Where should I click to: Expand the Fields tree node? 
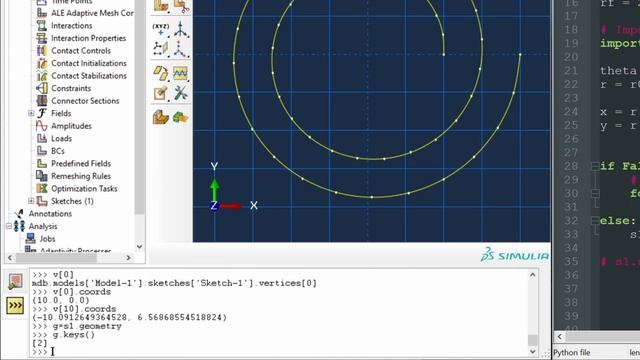(x=31, y=113)
